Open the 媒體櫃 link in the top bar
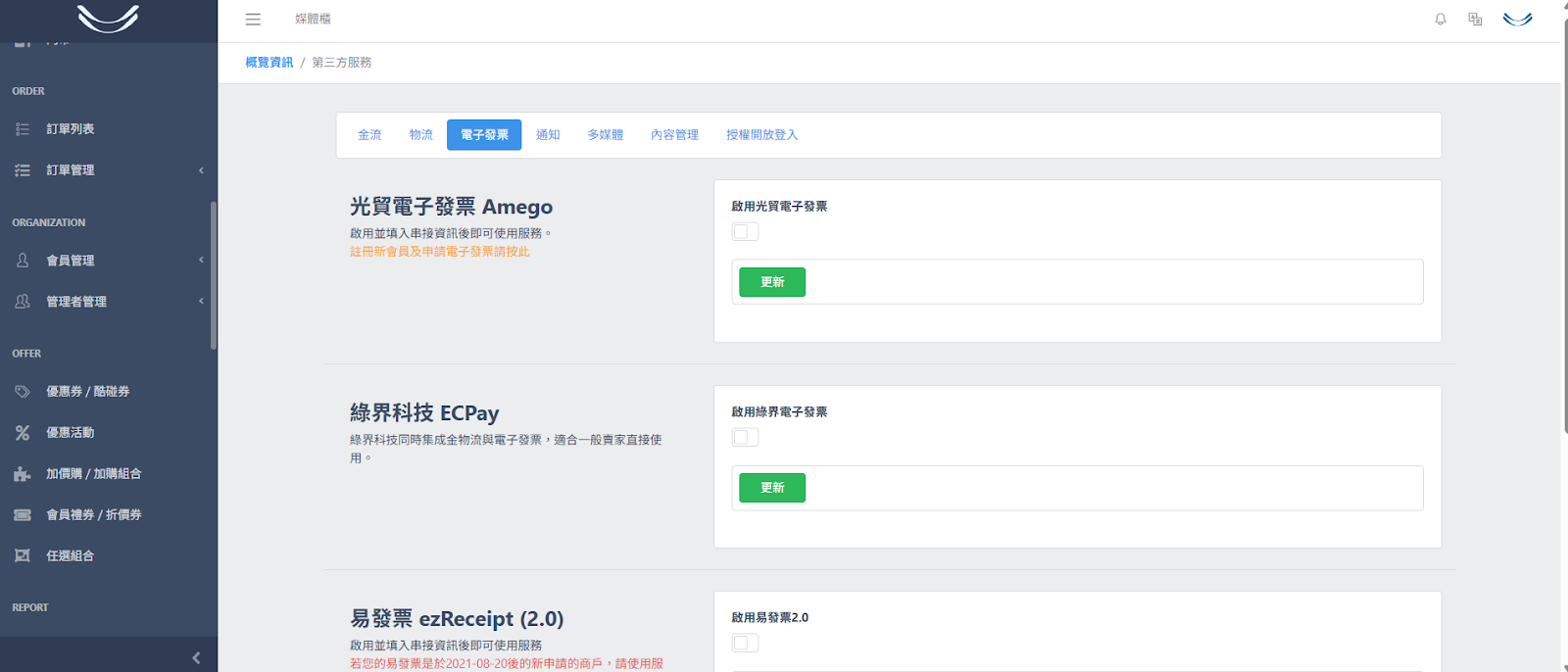 click(313, 19)
